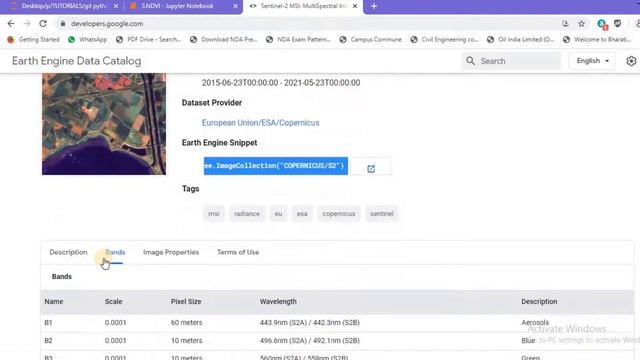Click the msi tag
The image size is (640, 360).
coord(214,213)
